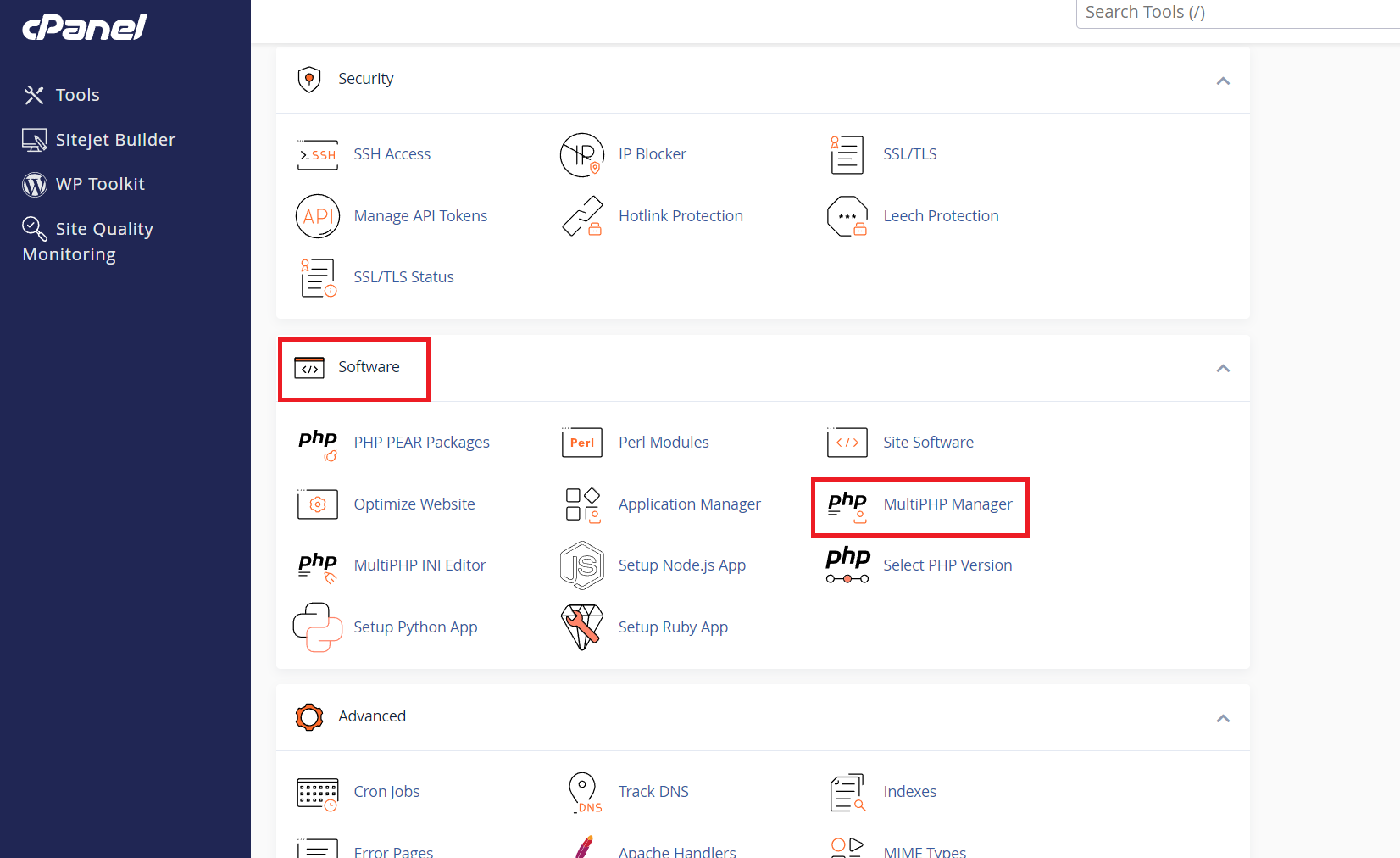
Task: Click the SSH Access icon
Action: coord(318,155)
